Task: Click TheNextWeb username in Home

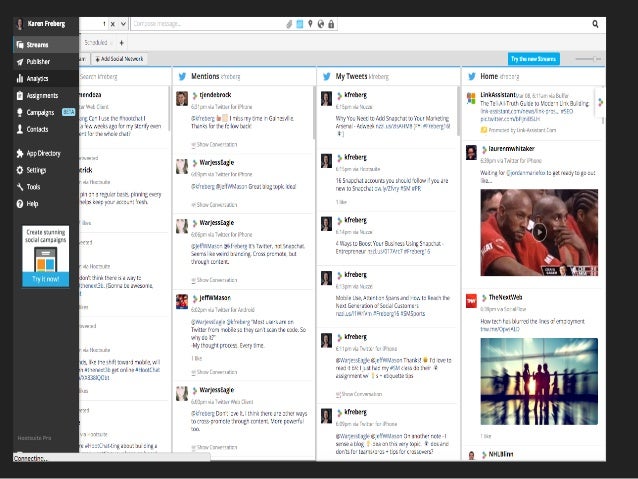Action: click(x=505, y=297)
